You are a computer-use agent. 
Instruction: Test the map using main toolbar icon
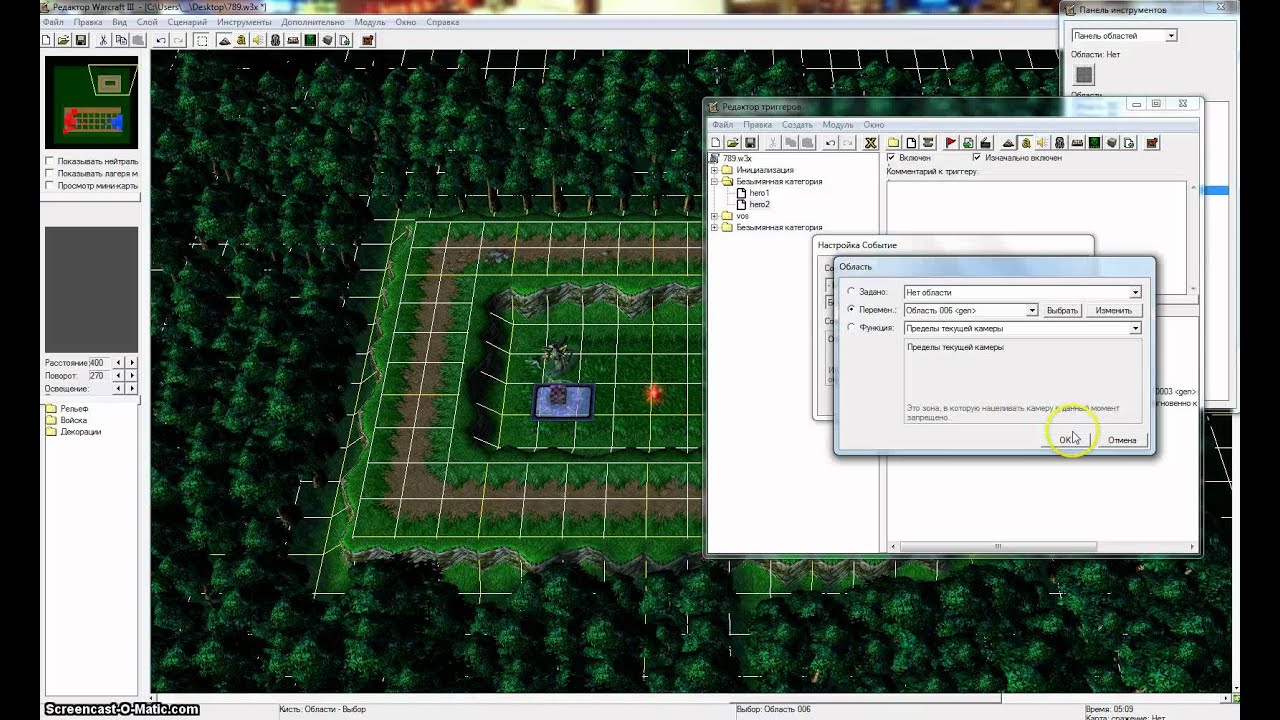[368, 40]
